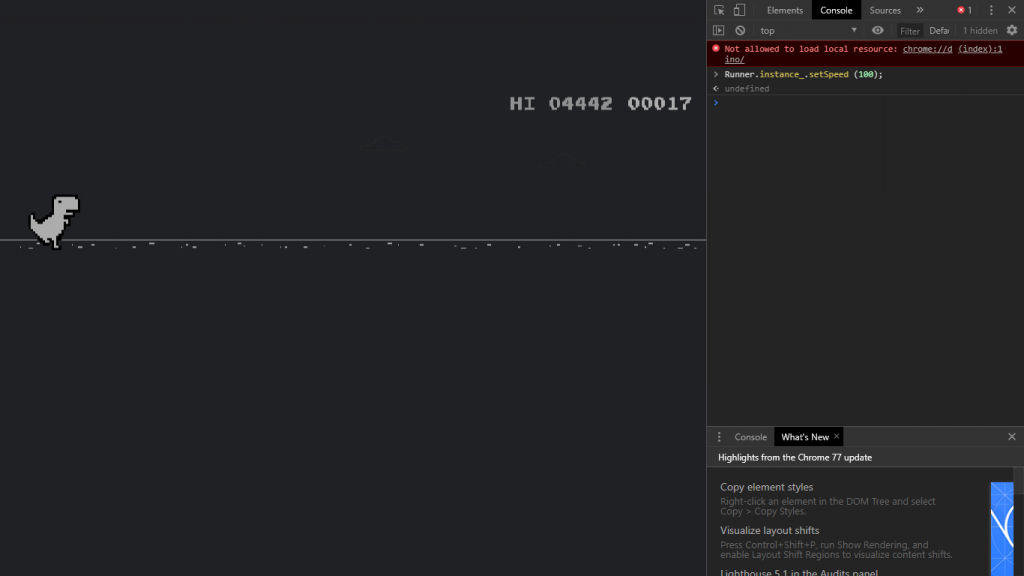
Task: Click the red error count indicator
Action: (965, 10)
